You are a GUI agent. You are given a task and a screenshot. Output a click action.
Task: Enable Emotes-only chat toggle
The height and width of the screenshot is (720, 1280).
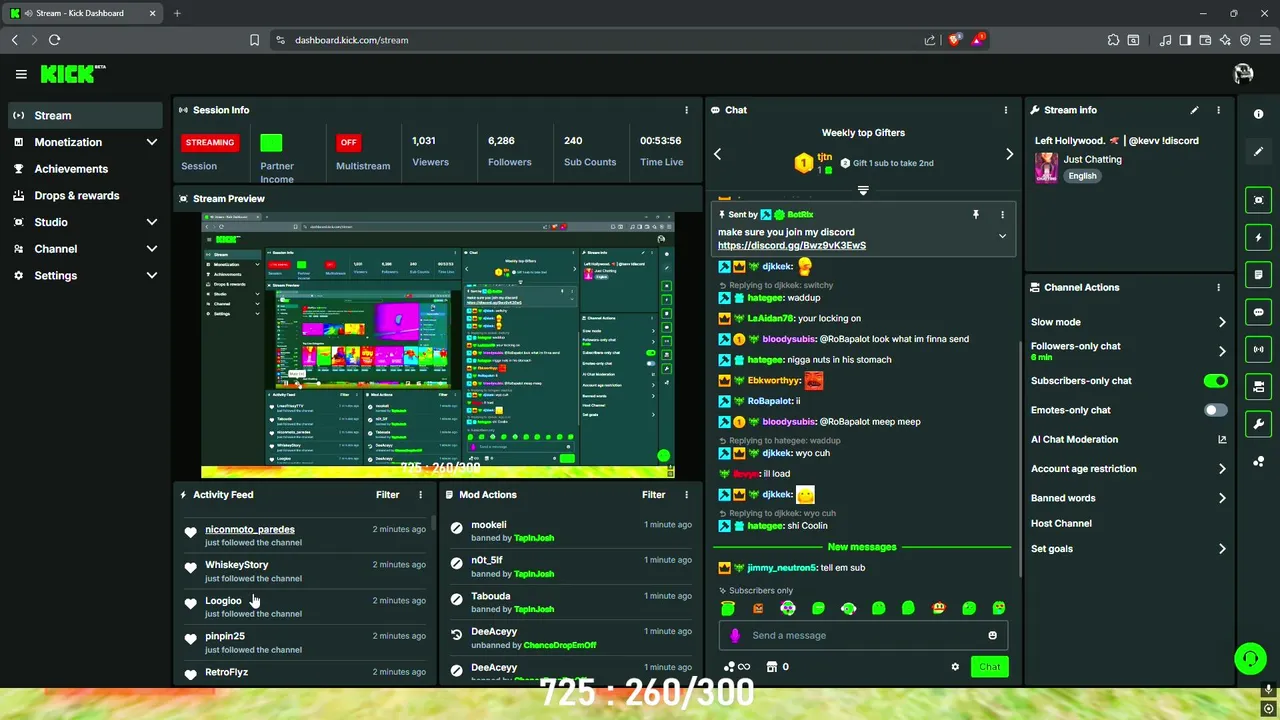1215,410
